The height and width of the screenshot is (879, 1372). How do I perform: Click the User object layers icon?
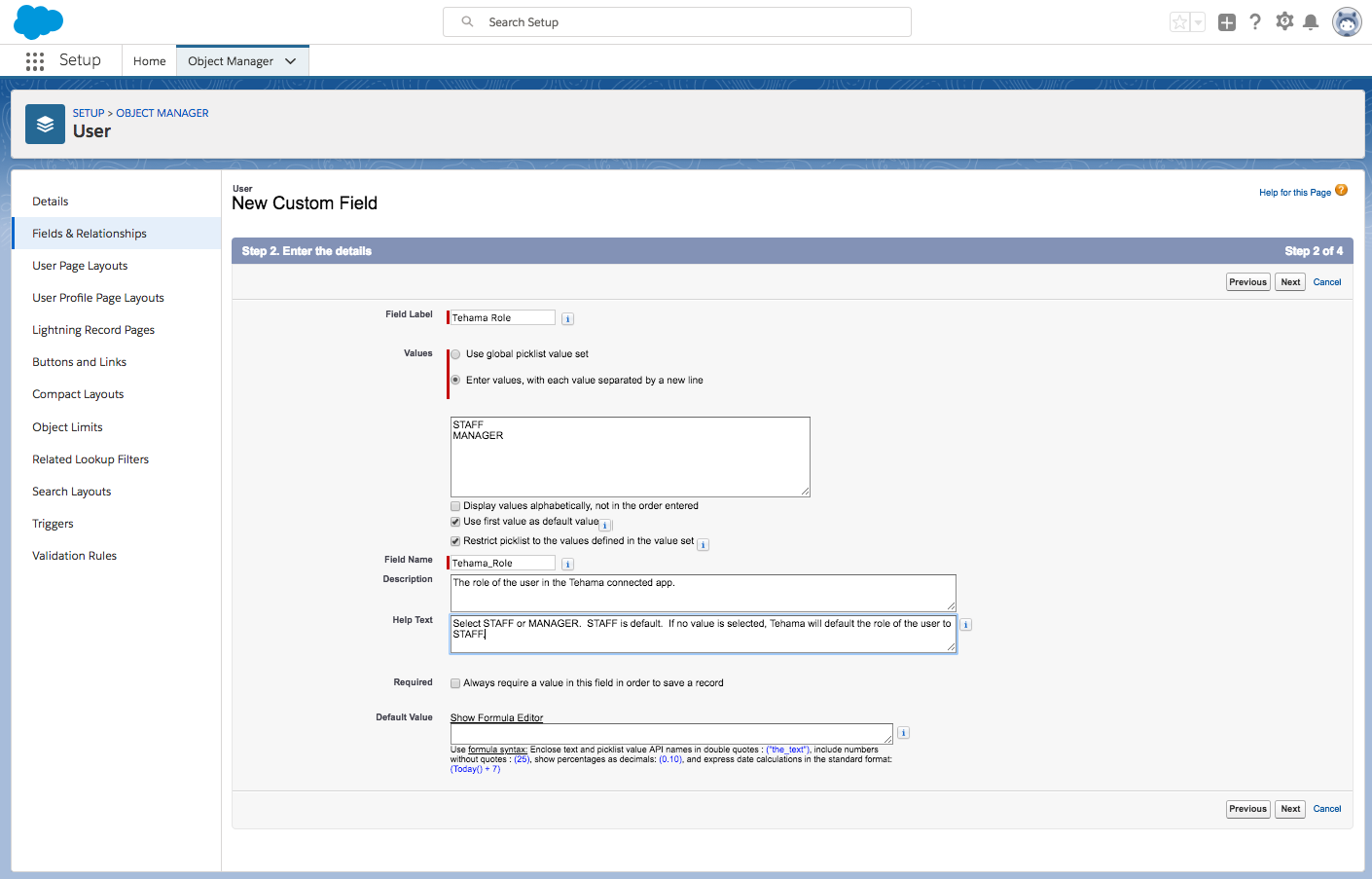click(45, 124)
